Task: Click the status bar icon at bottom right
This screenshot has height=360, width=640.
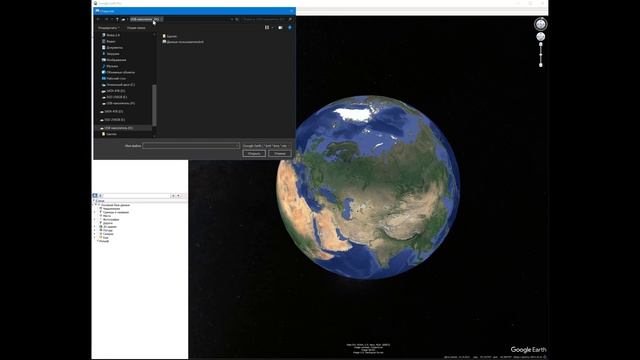Action: [544, 357]
